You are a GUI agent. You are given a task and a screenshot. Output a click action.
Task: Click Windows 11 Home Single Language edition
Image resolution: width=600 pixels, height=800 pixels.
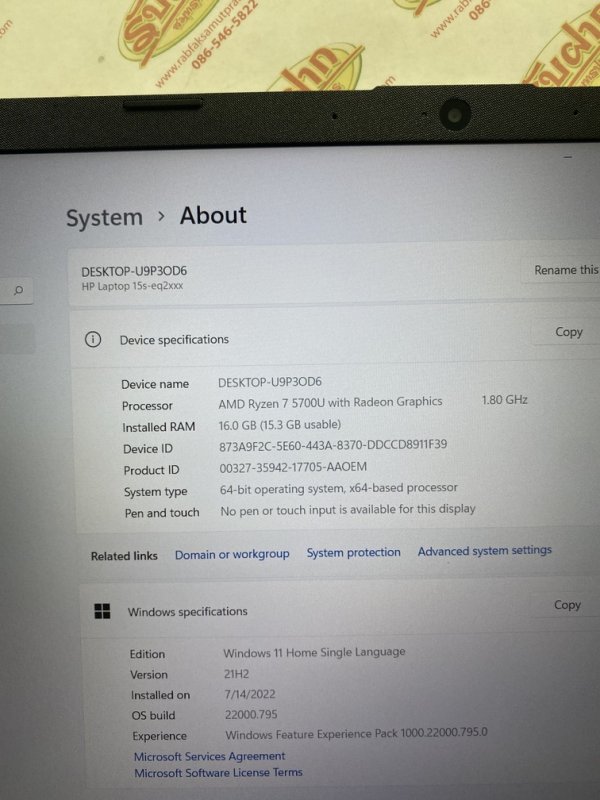click(x=314, y=653)
